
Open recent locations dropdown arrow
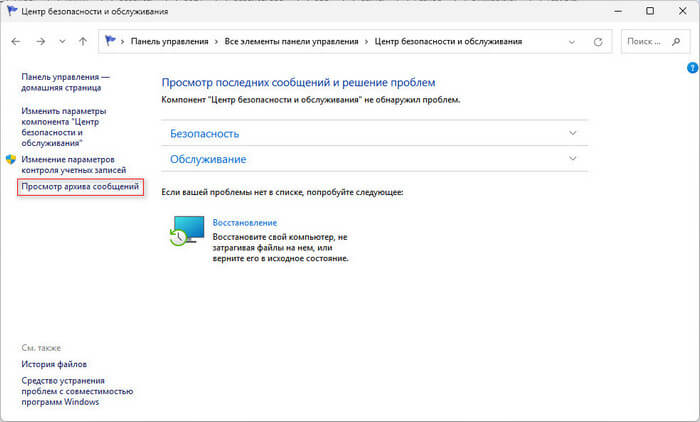62,42
